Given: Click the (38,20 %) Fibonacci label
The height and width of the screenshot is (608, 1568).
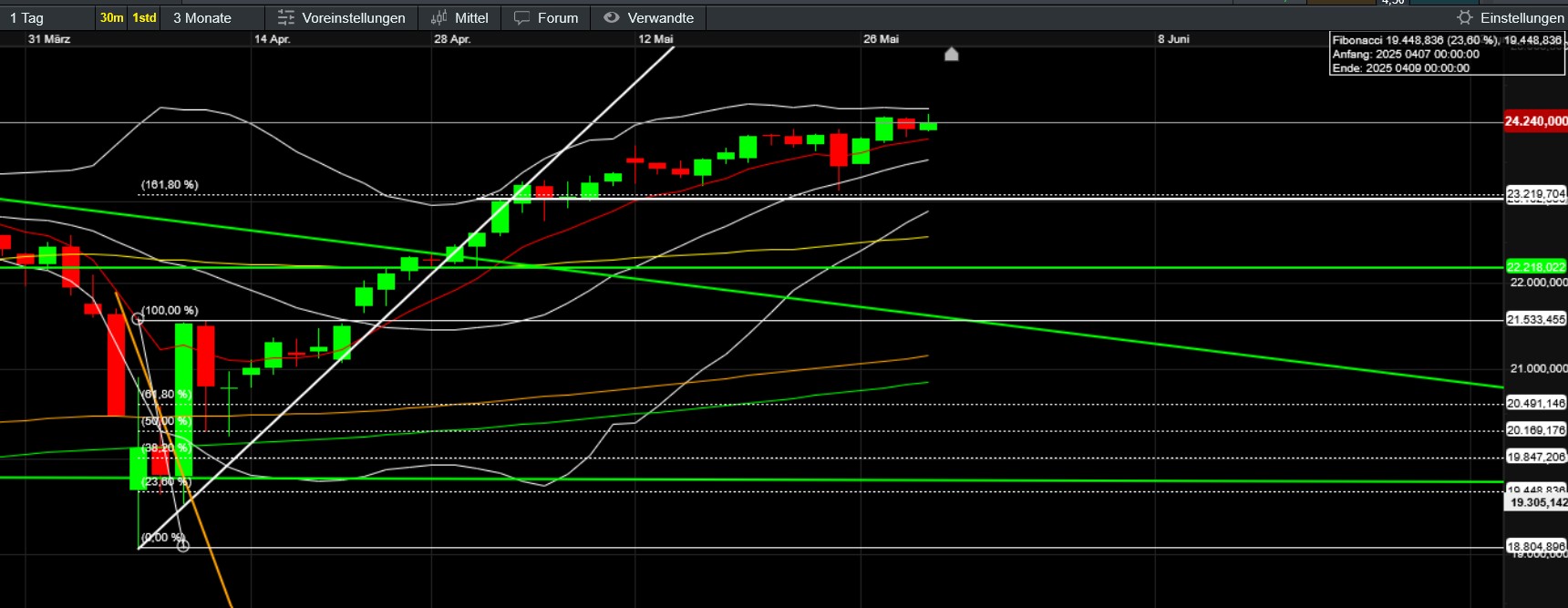Looking at the screenshot, I should [167, 448].
